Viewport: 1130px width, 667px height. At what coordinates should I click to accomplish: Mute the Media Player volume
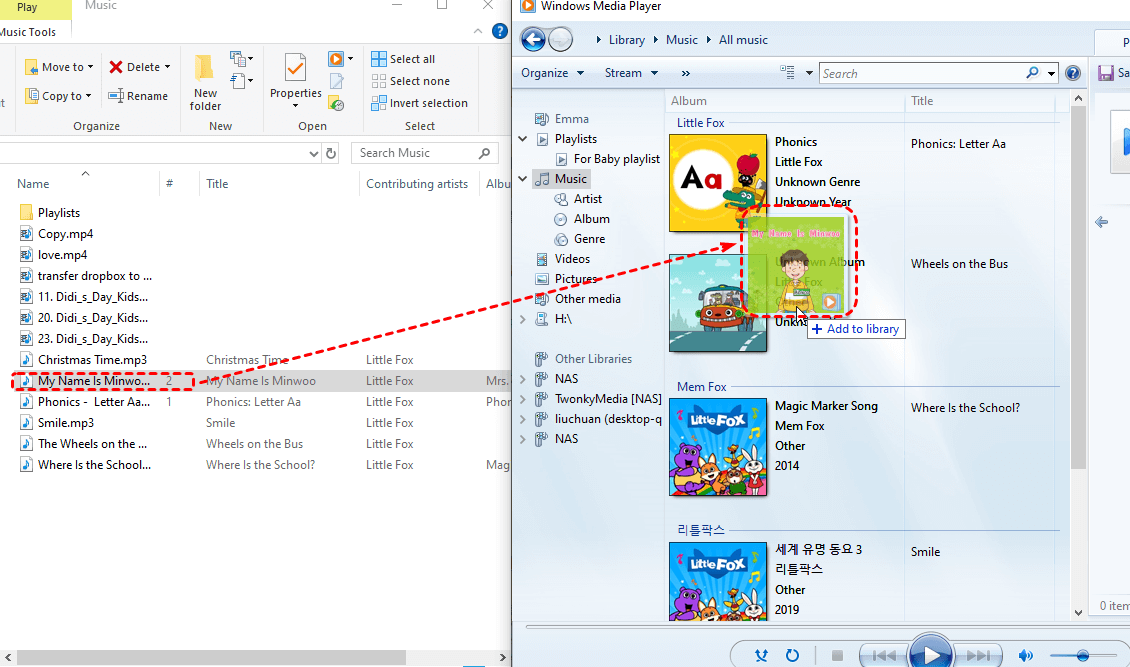1026,655
